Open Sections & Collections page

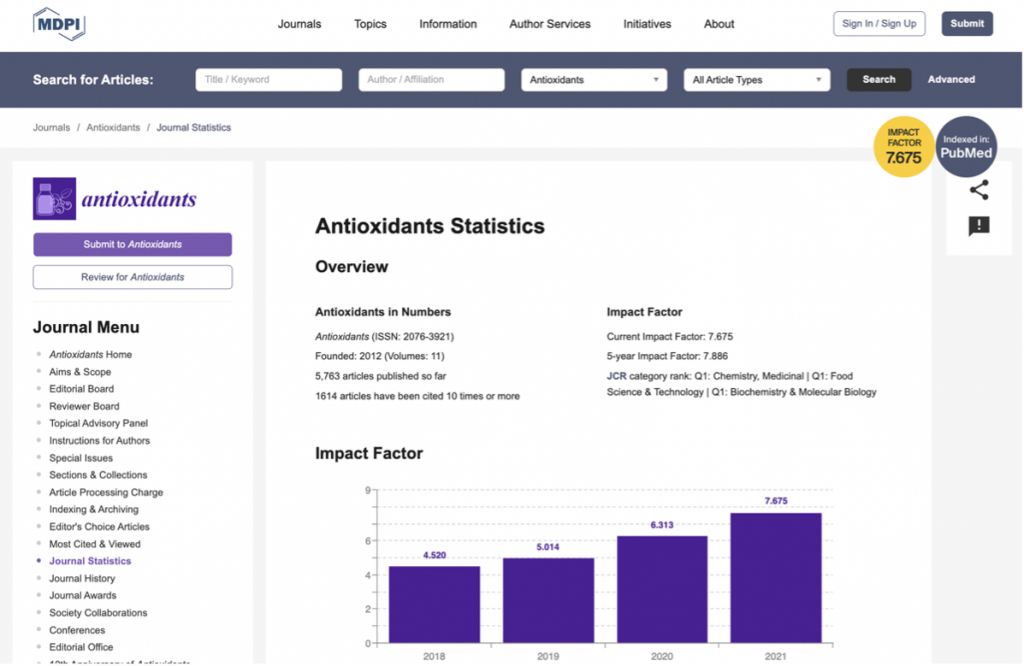coord(99,475)
